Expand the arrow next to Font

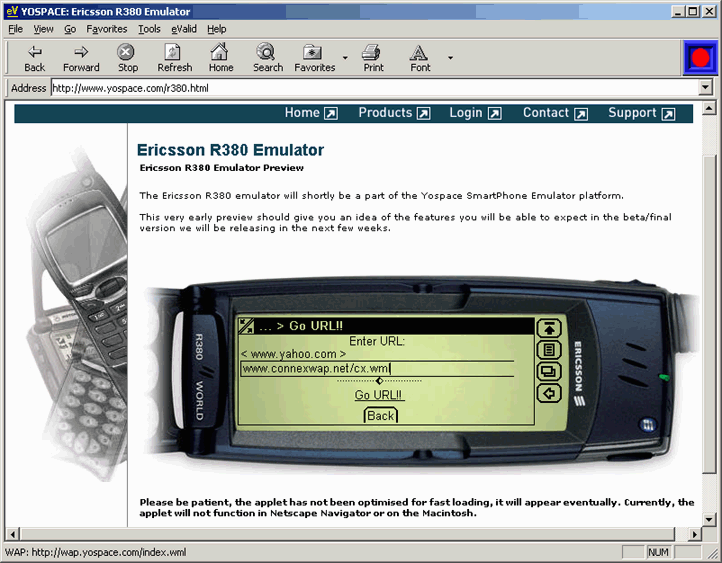[x=450, y=58]
